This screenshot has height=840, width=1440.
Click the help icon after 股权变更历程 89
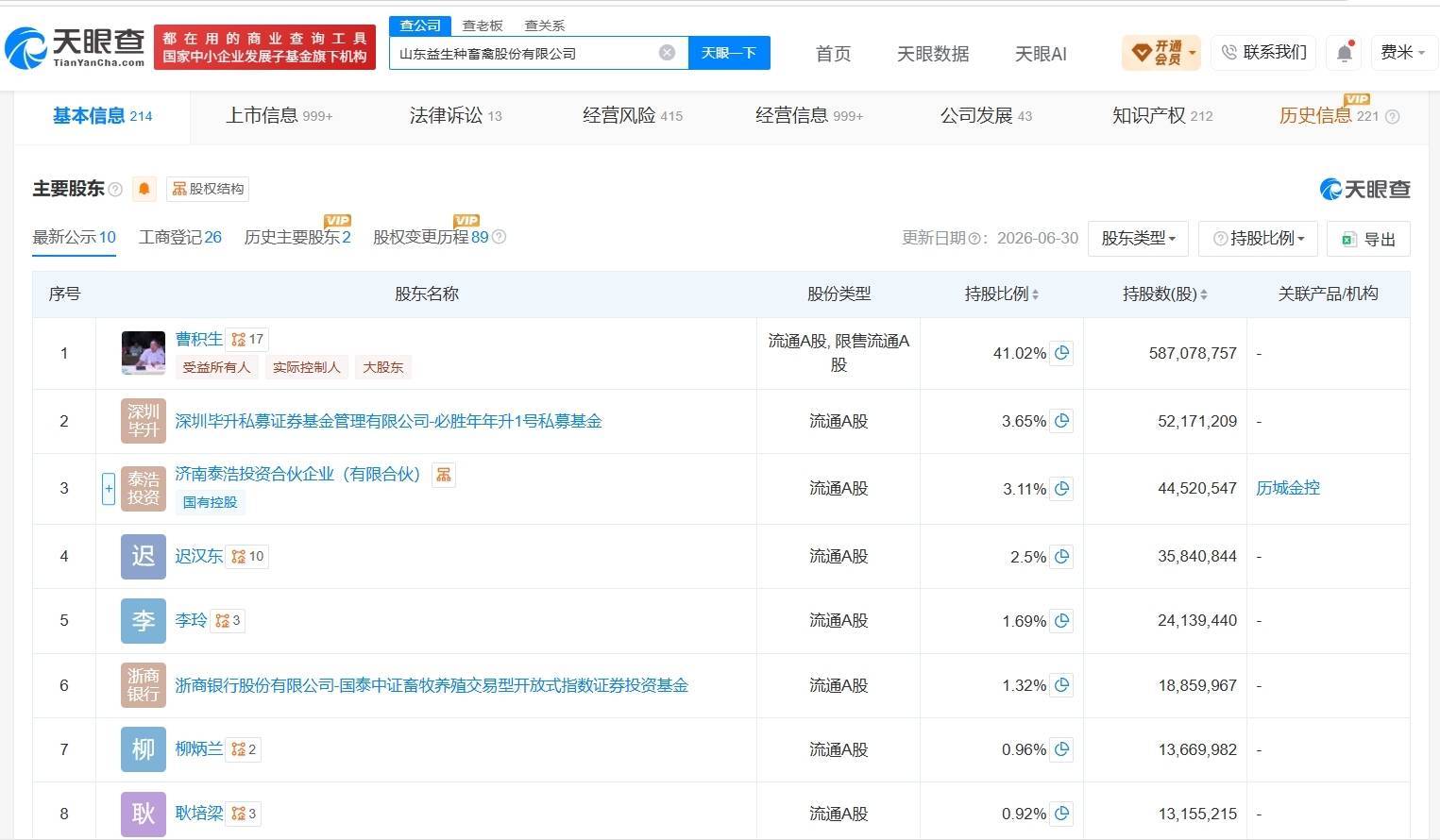pyautogui.click(x=500, y=237)
